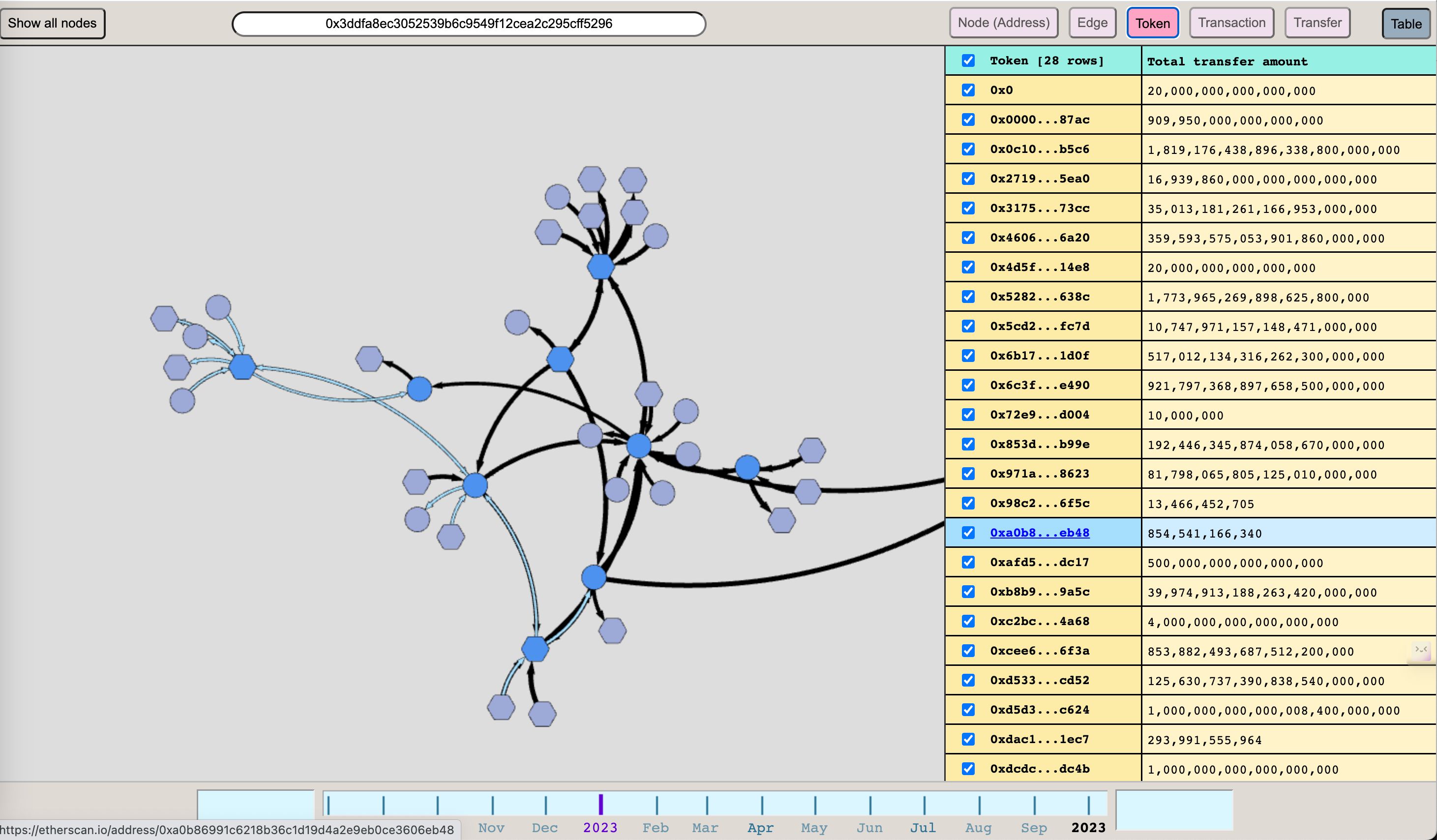Open the Transfer tab
Screen dimensions: 1437x840
(1317, 23)
